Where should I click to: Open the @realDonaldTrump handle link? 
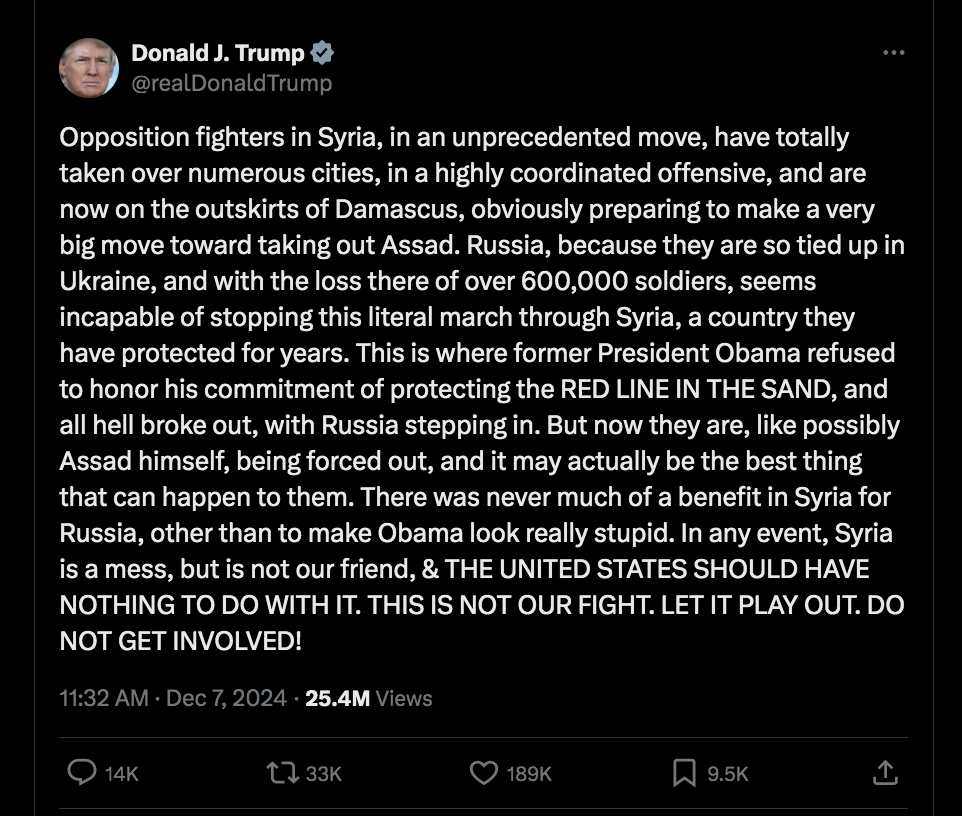point(231,83)
